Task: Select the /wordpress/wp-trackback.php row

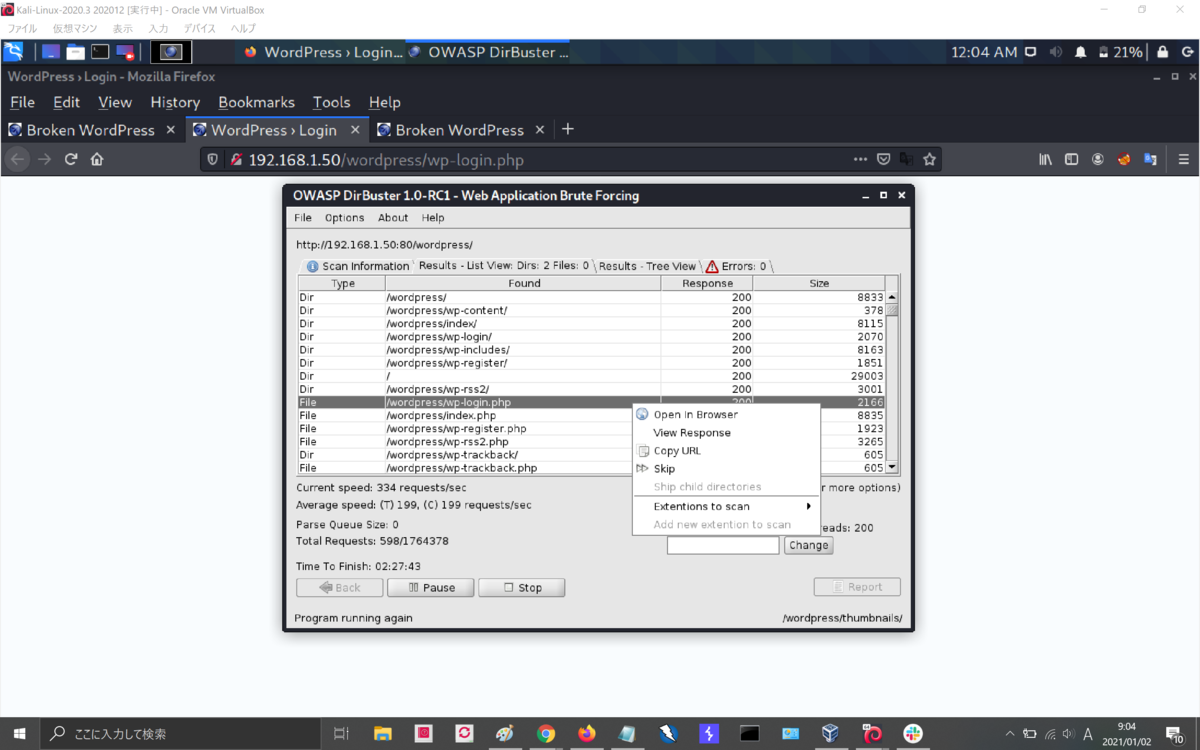Action: pyautogui.click(x=591, y=468)
